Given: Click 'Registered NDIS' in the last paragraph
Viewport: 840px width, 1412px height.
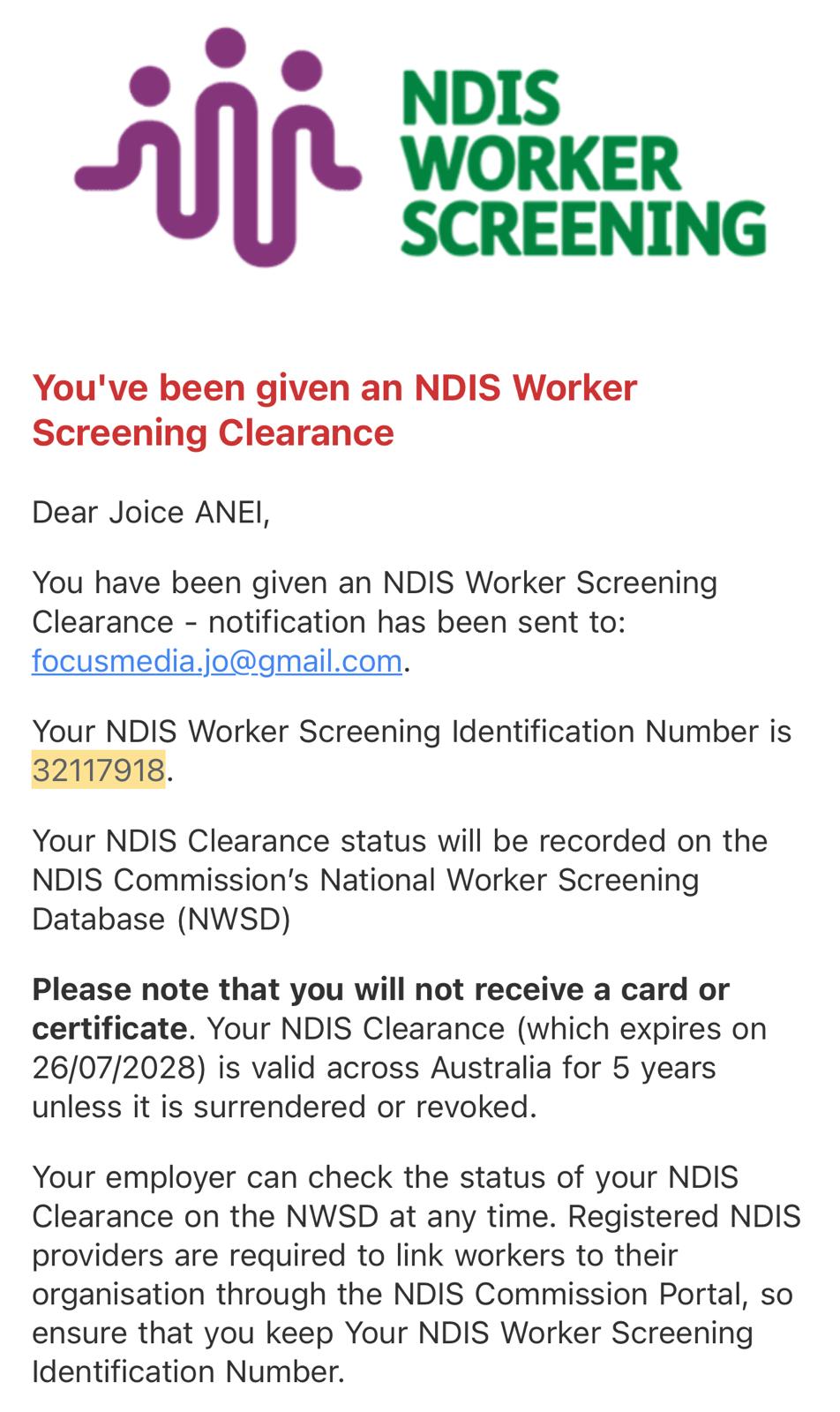Looking at the screenshot, I should (x=684, y=1216).
